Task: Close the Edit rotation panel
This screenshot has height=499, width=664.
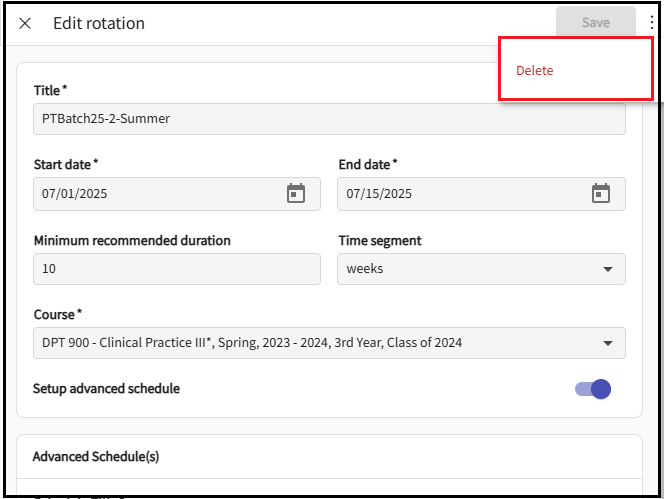Action: point(25,23)
